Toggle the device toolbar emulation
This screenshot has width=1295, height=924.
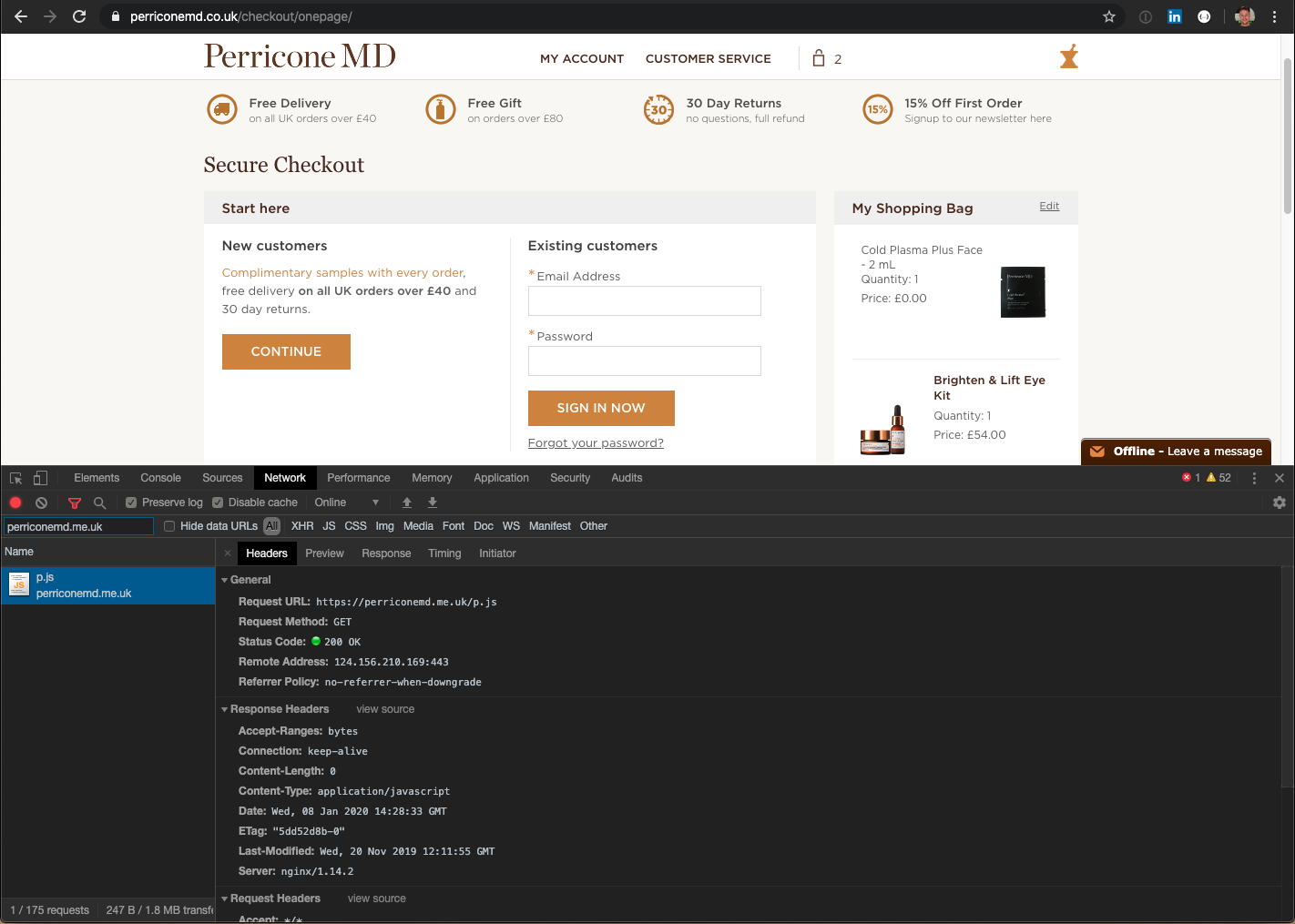tap(40, 478)
